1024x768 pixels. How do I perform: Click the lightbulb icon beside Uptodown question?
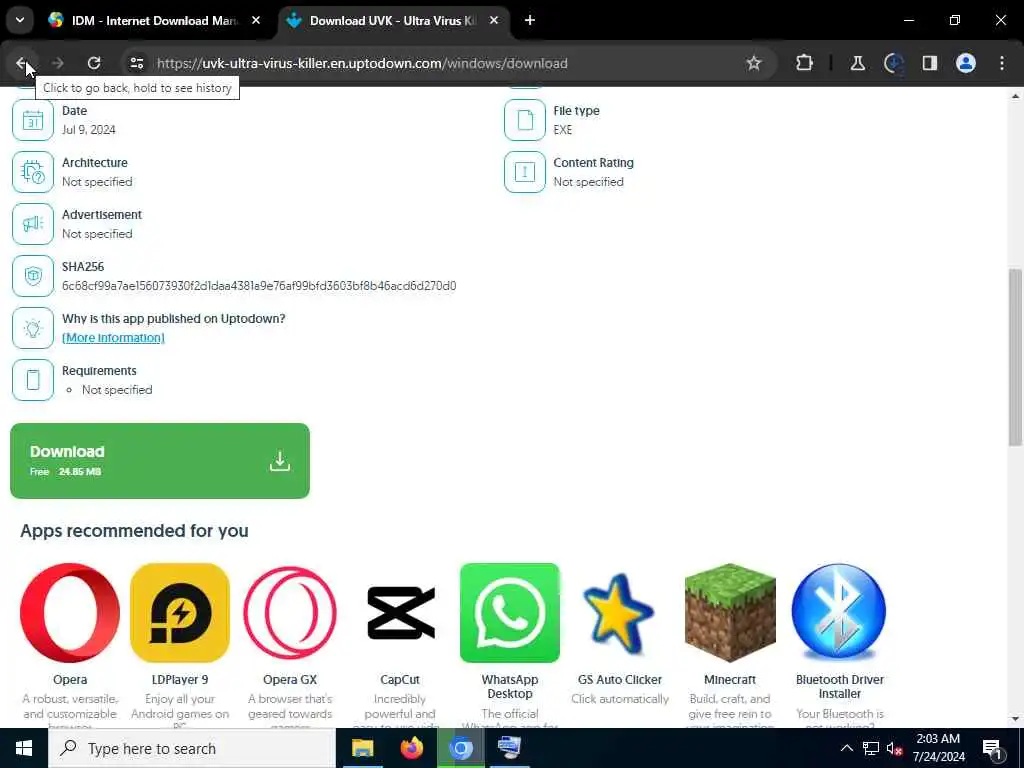coord(33,328)
